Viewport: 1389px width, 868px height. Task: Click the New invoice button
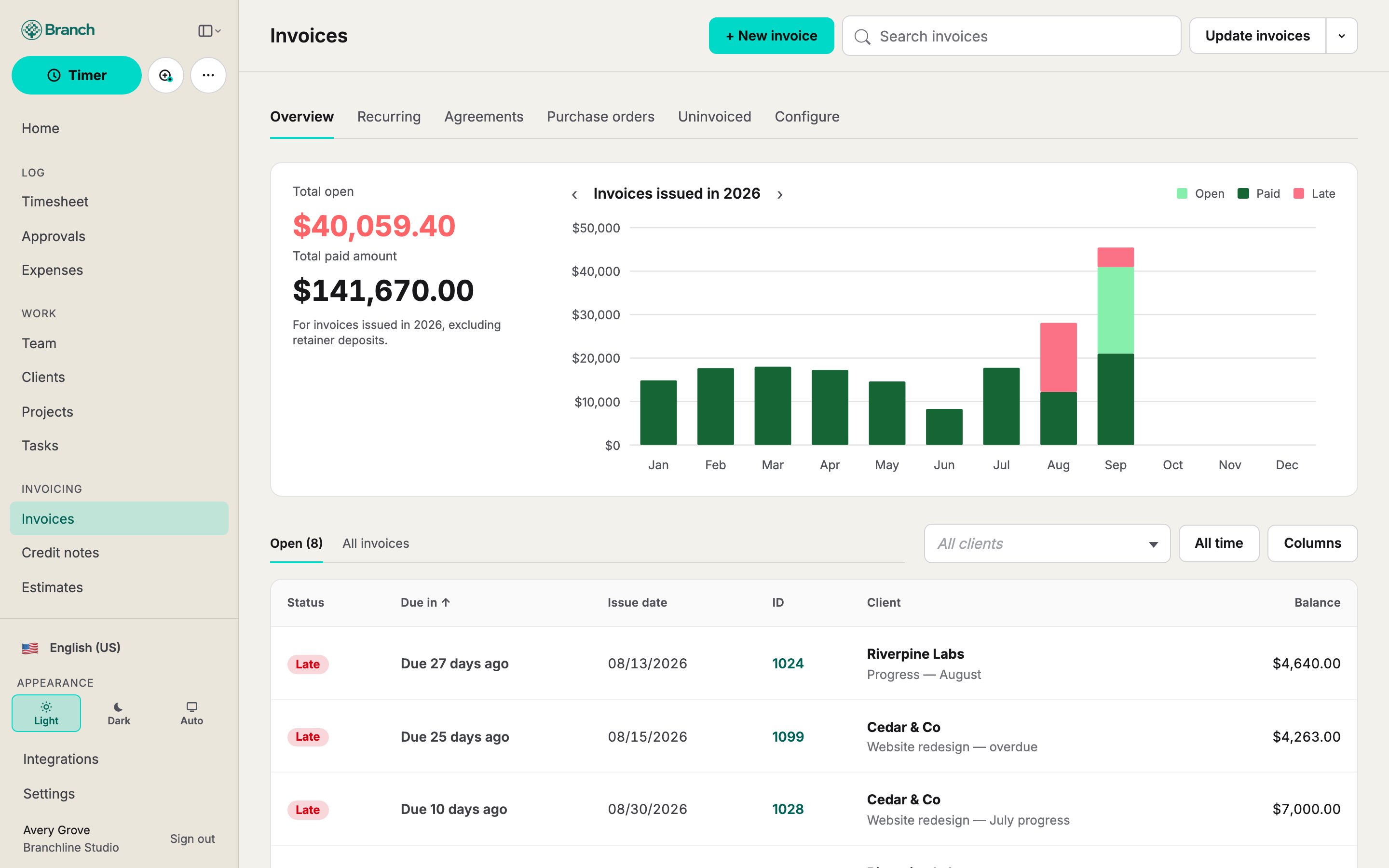click(771, 36)
